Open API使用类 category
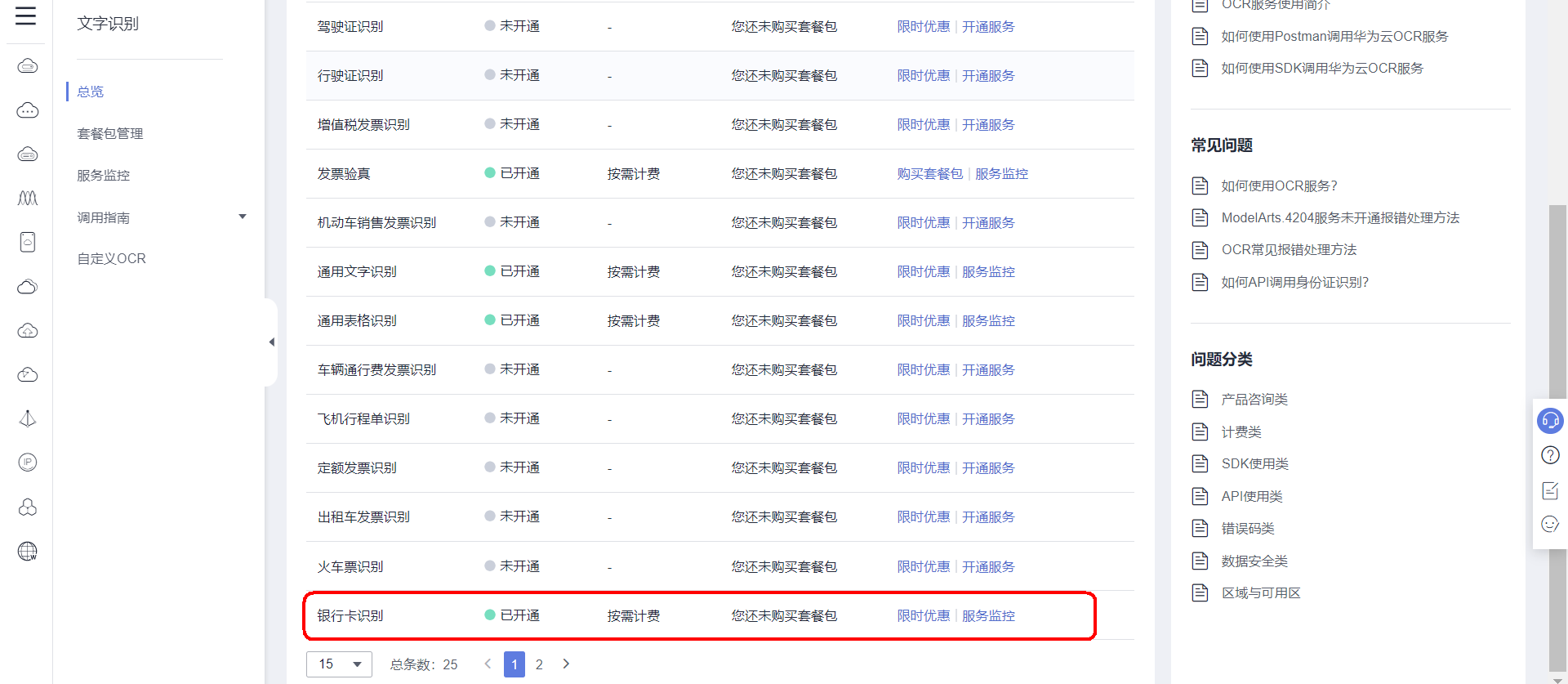The height and width of the screenshot is (684, 1568). [x=1252, y=496]
